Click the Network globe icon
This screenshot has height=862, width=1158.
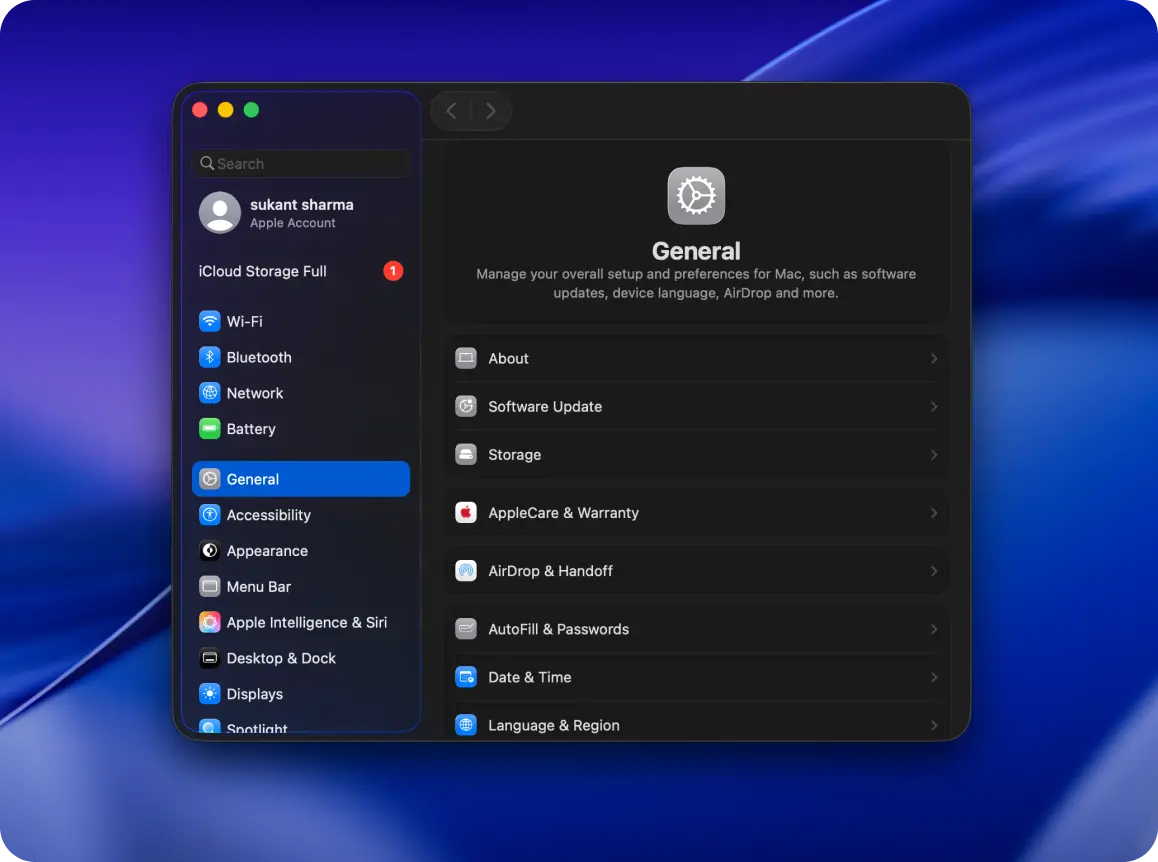click(210, 393)
